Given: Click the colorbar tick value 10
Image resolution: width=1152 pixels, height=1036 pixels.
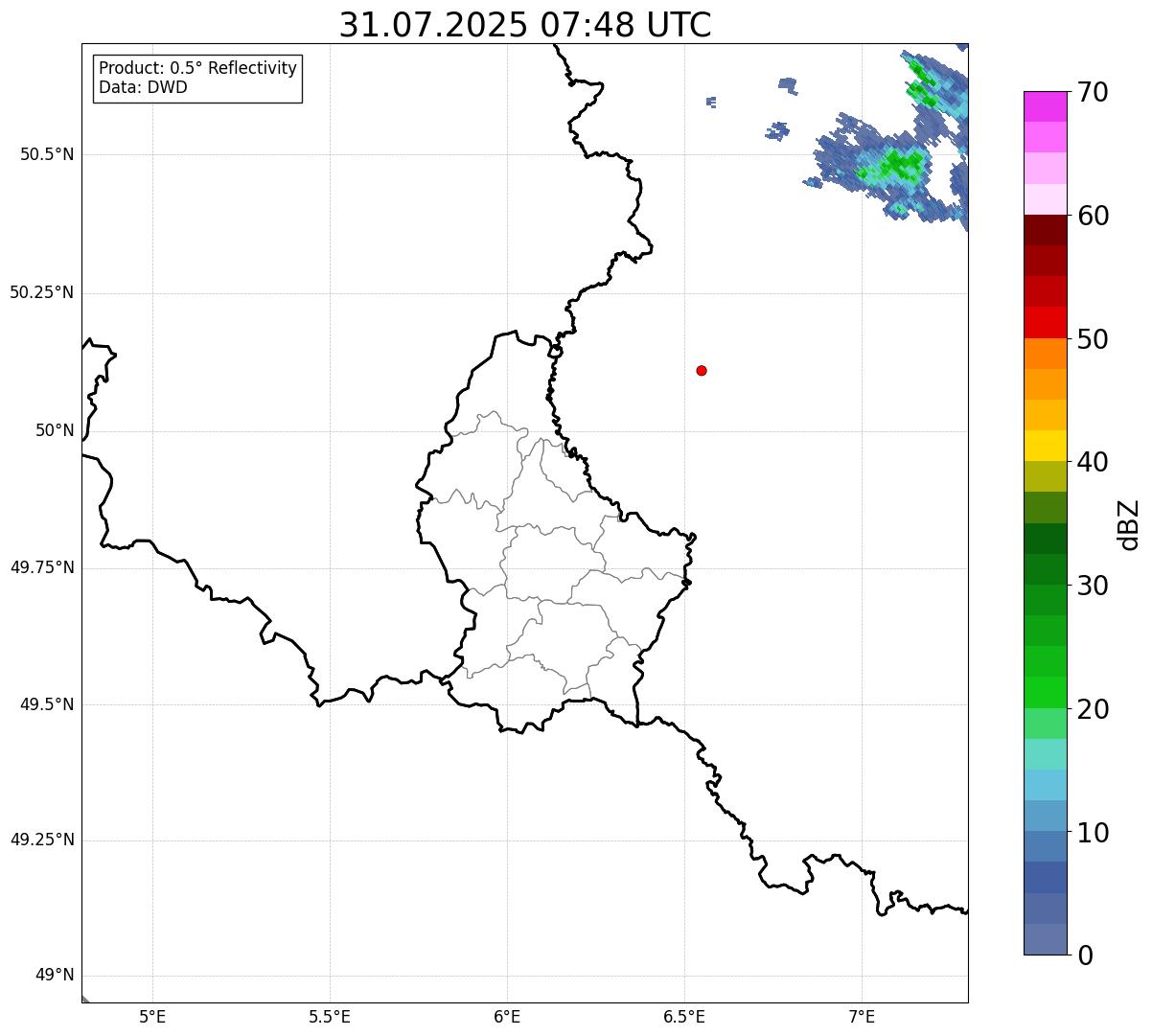Looking at the screenshot, I should 1093,833.
